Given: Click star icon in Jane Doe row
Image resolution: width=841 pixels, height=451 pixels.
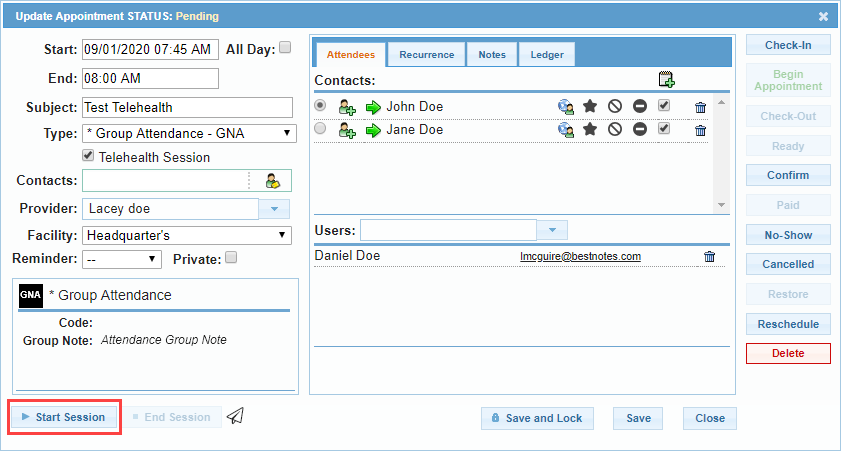Looking at the screenshot, I should click(x=590, y=129).
